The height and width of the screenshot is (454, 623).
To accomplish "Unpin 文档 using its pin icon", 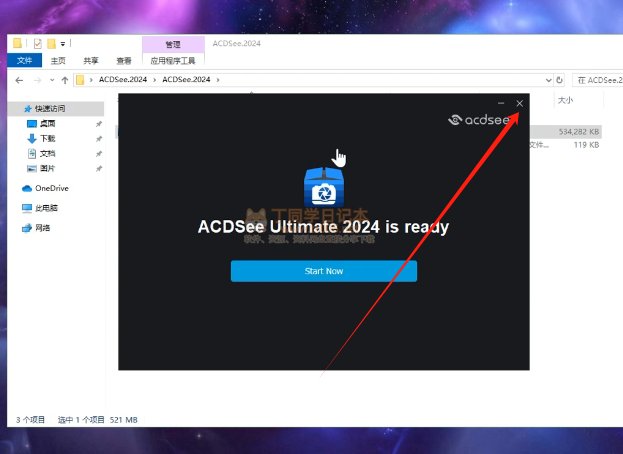I will [x=99, y=154].
